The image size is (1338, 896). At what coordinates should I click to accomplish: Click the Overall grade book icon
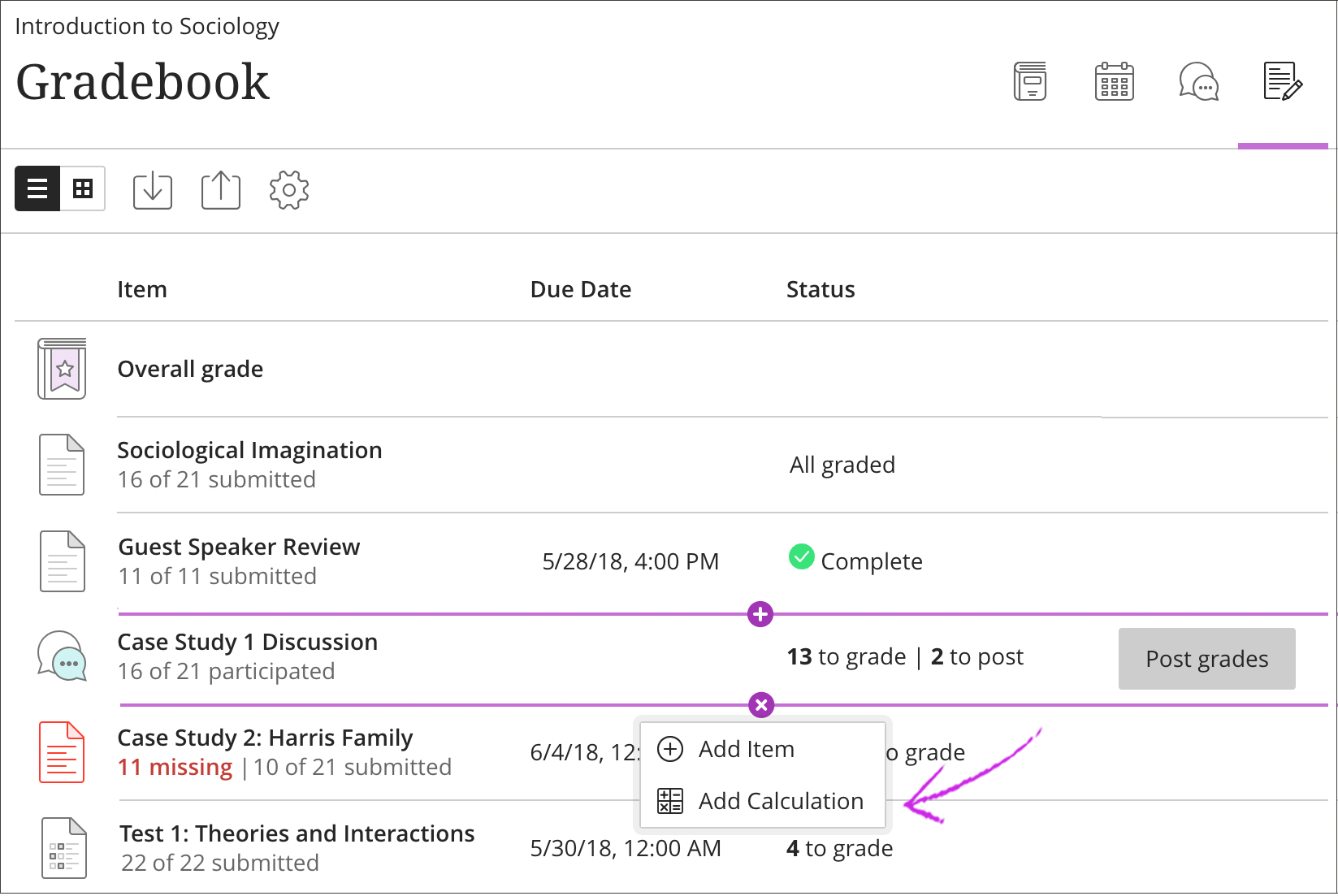62,369
